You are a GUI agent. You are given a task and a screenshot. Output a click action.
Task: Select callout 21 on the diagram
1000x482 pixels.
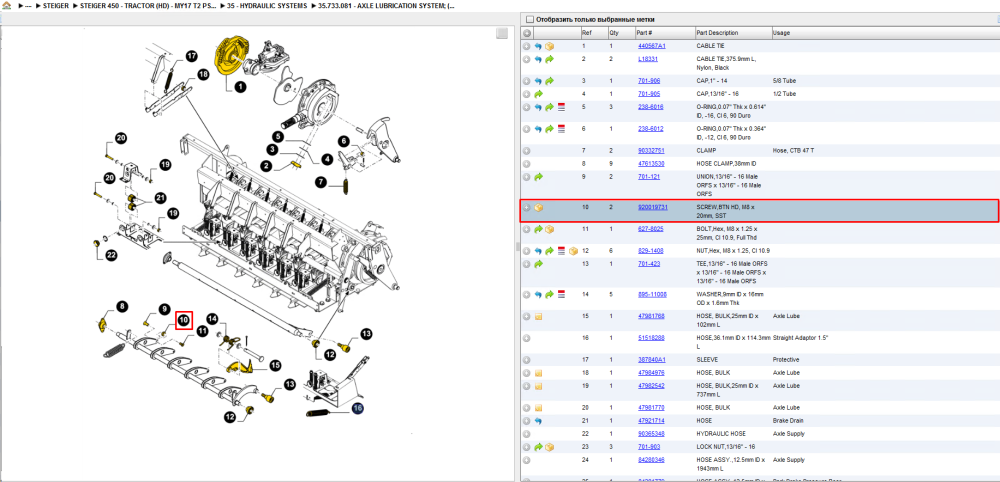click(x=159, y=198)
